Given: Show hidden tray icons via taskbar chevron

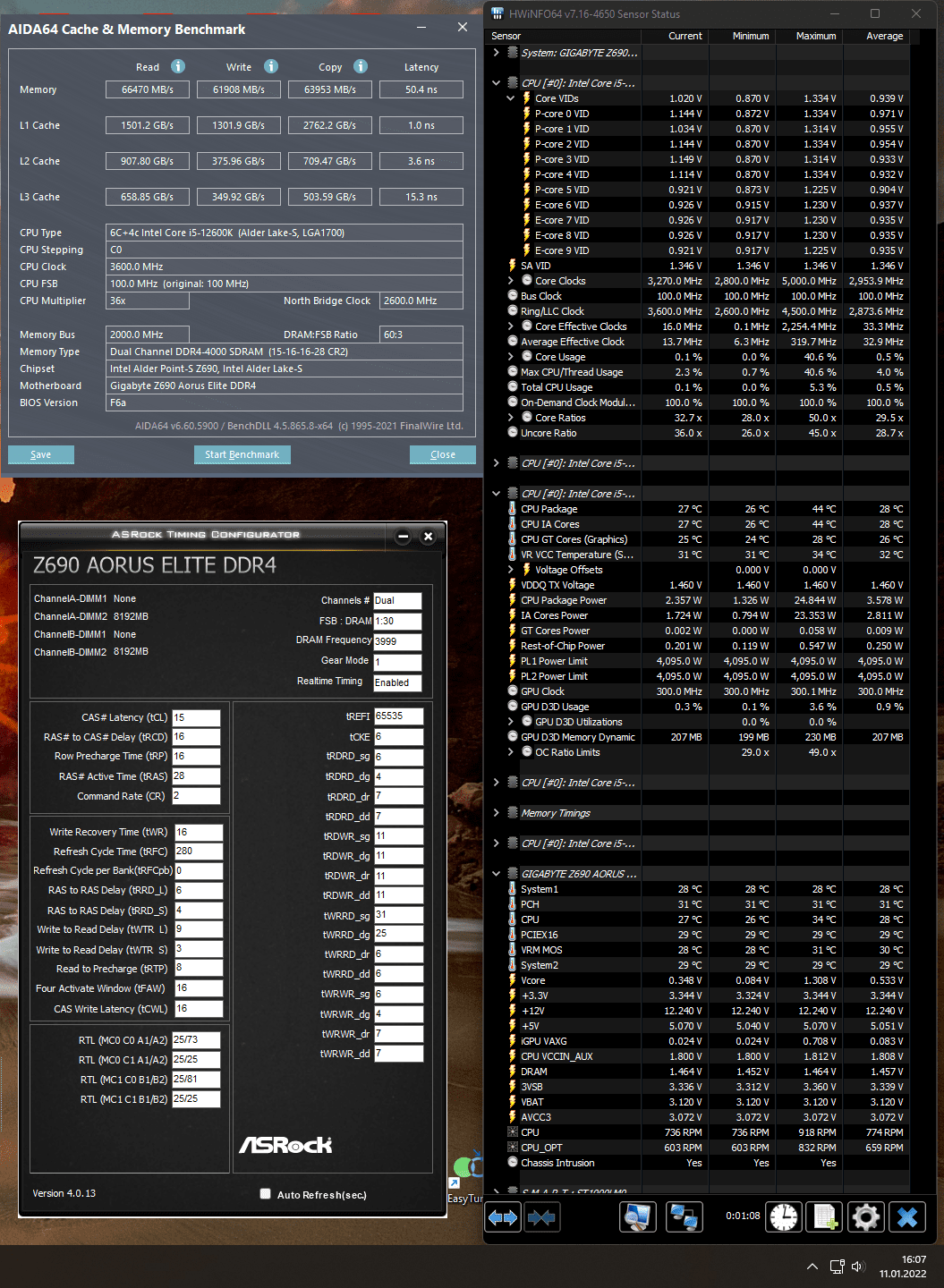Looking at the screenshot, I should (812, 1267).
